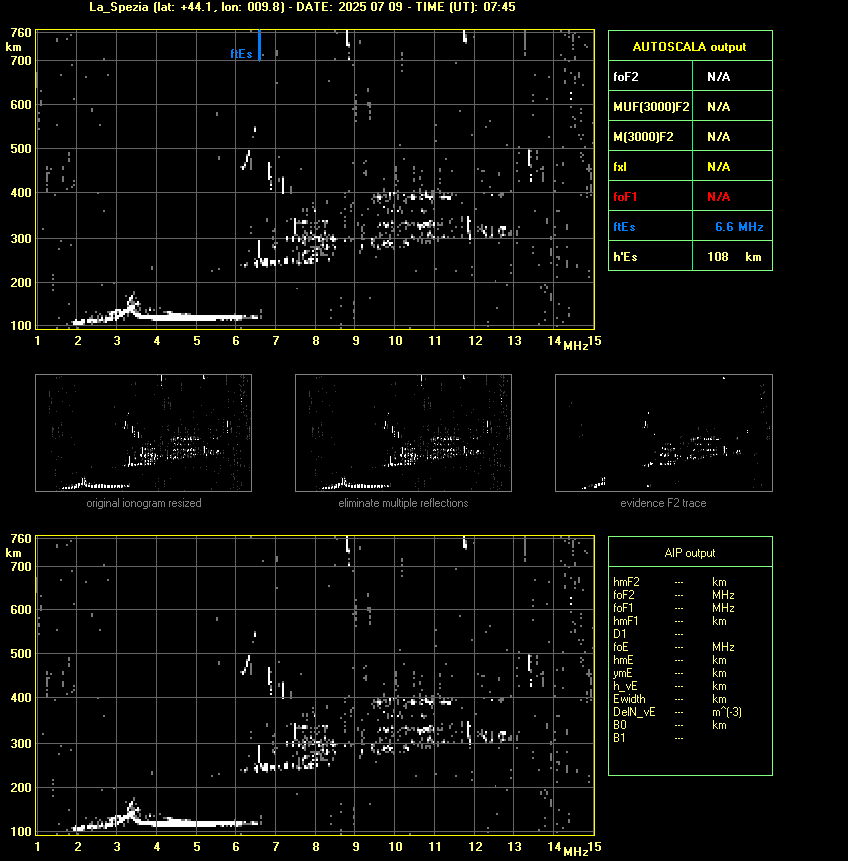Click the MUF(3000)F2 label
848x861 pixels.
(651, 107)
